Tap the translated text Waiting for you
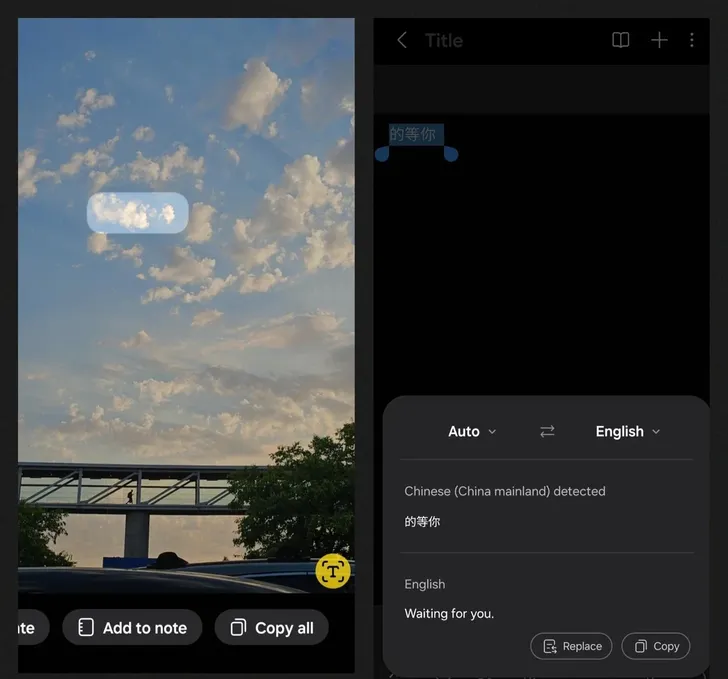728x679 pixels. pos(449,613)
